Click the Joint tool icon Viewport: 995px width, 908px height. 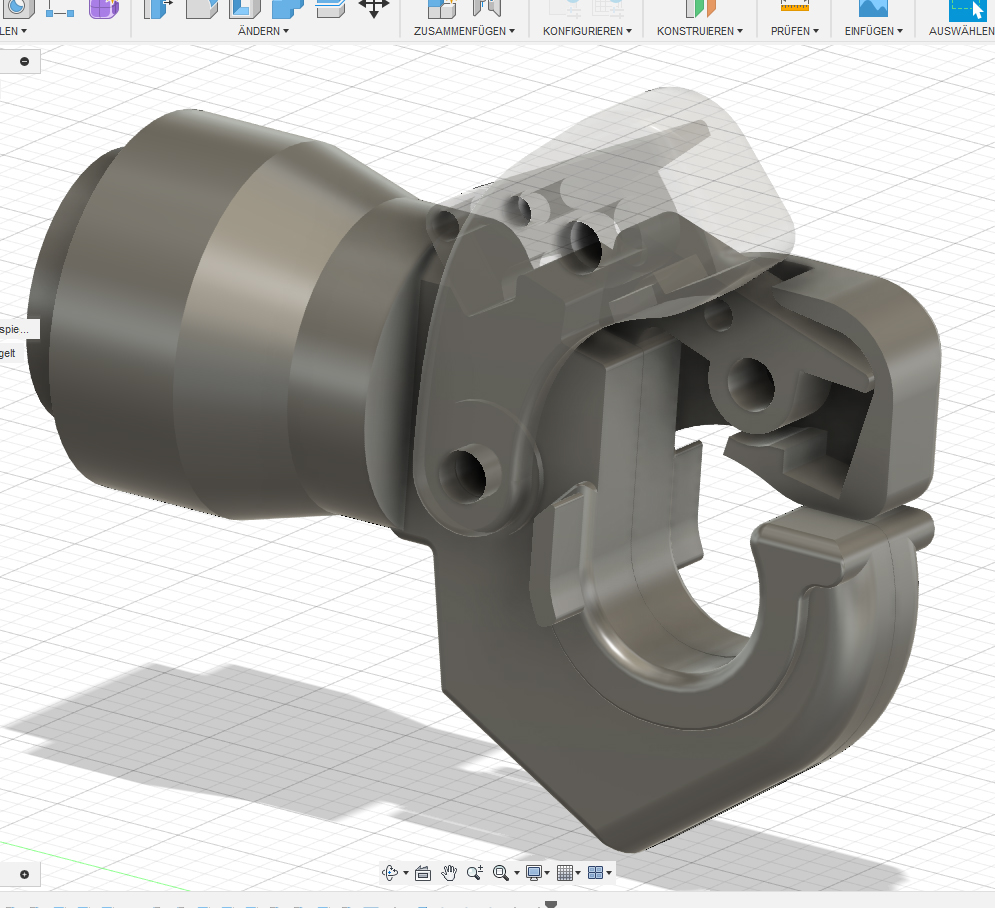click(x=487, y=8)
